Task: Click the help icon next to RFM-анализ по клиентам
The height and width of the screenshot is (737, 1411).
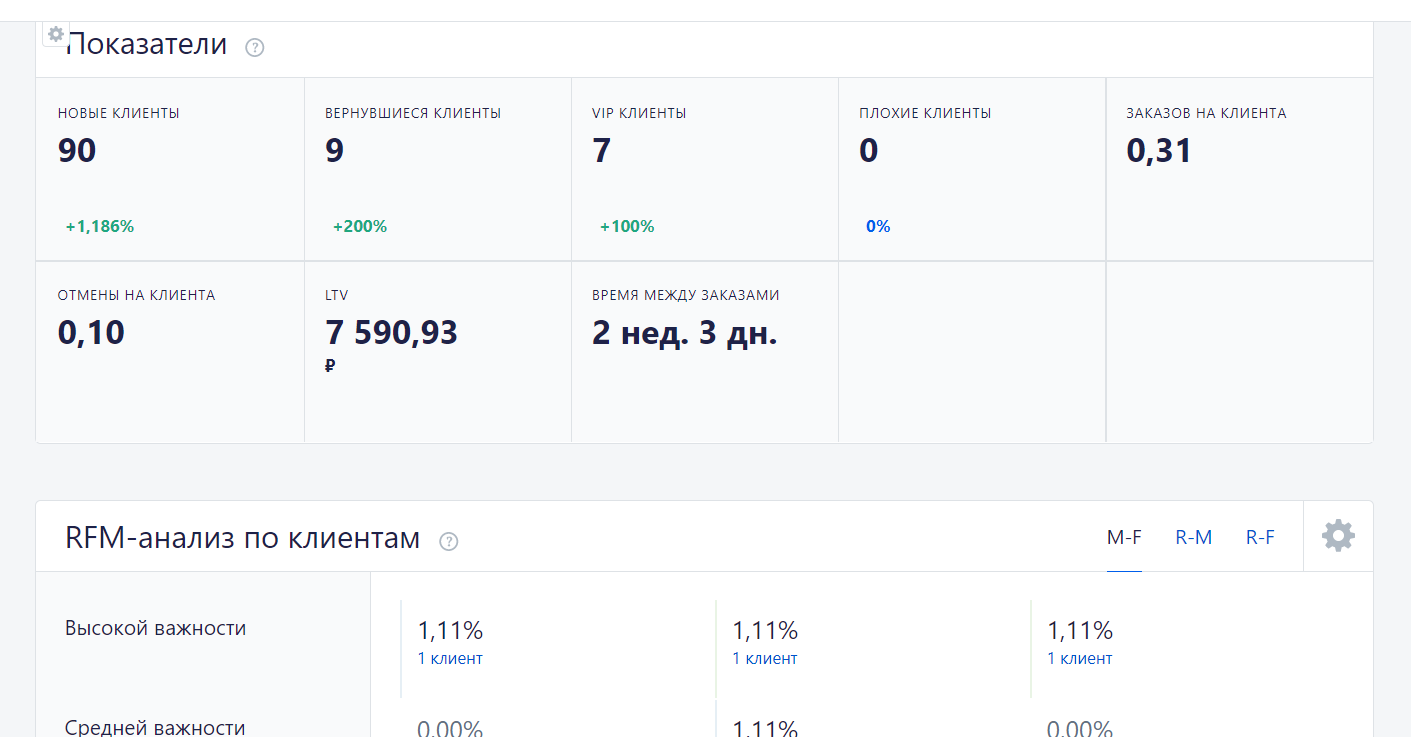Action: pos(449,541)
